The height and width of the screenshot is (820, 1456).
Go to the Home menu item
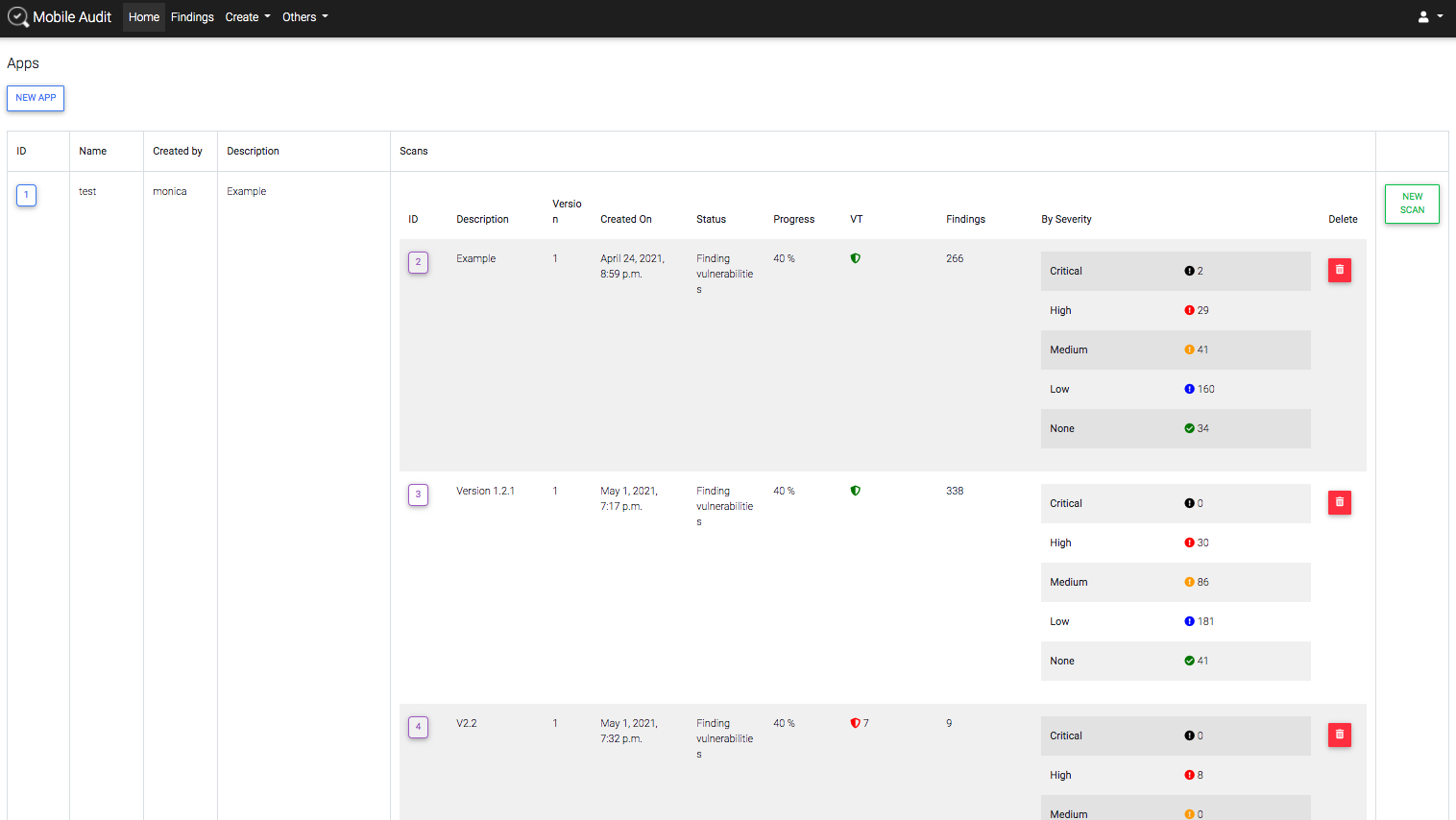(x=144, y=17)
